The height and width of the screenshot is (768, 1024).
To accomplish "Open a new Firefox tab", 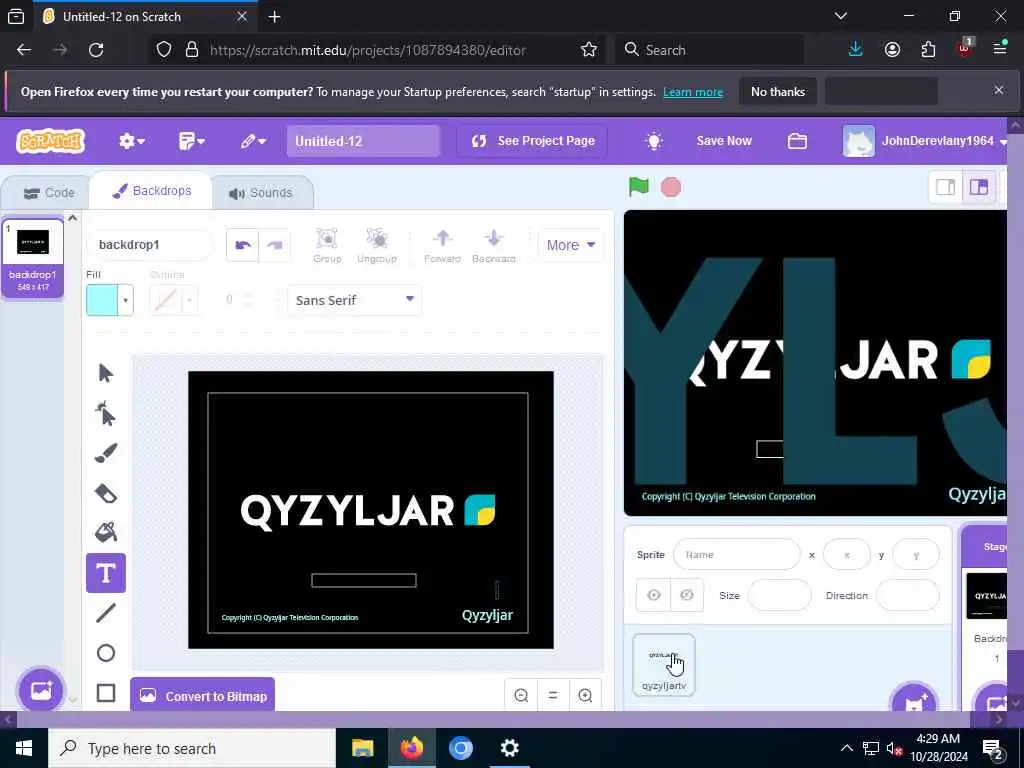I will click(274, 16).
